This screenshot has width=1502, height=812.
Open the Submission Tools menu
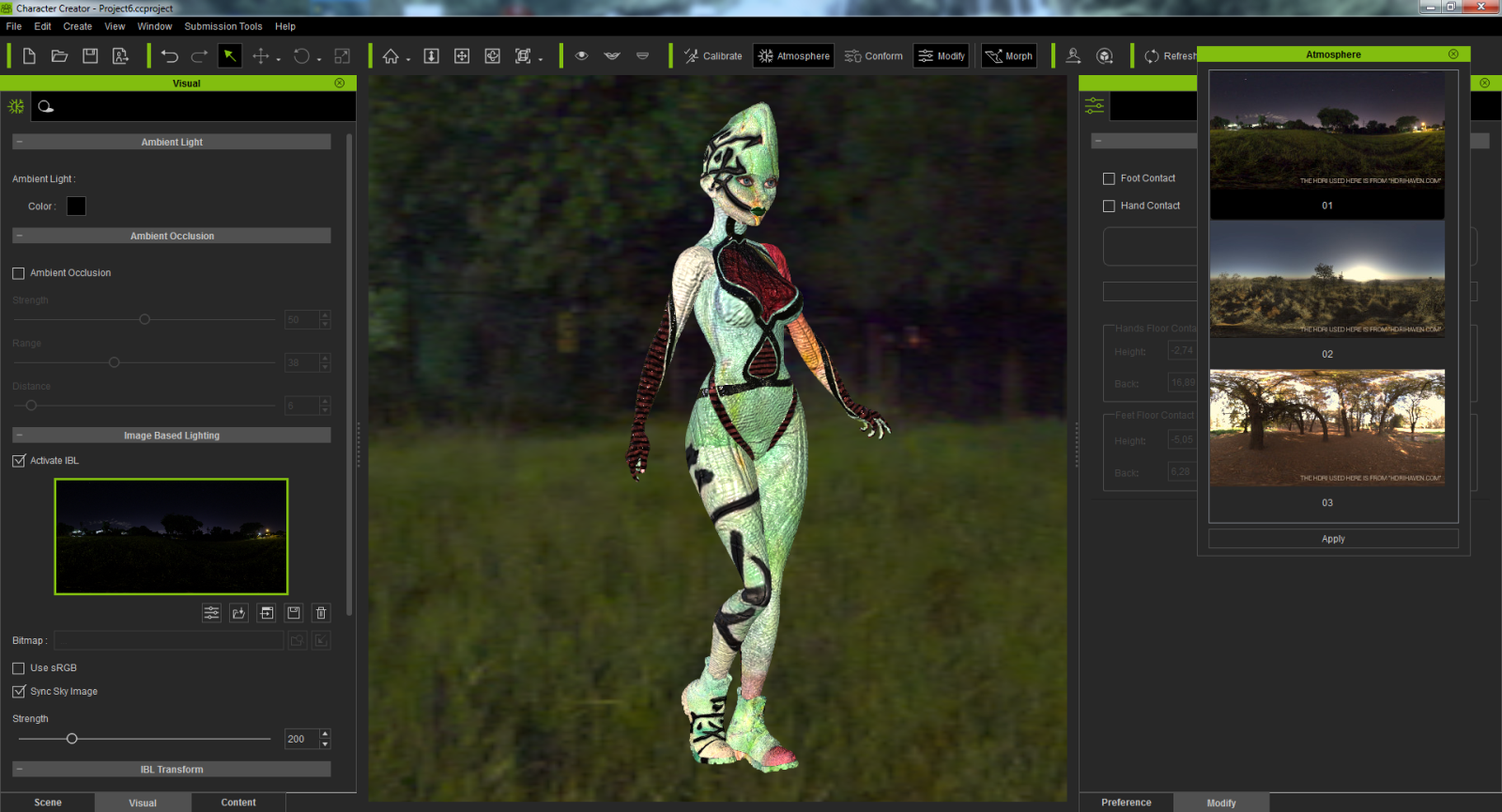point(223,26)
